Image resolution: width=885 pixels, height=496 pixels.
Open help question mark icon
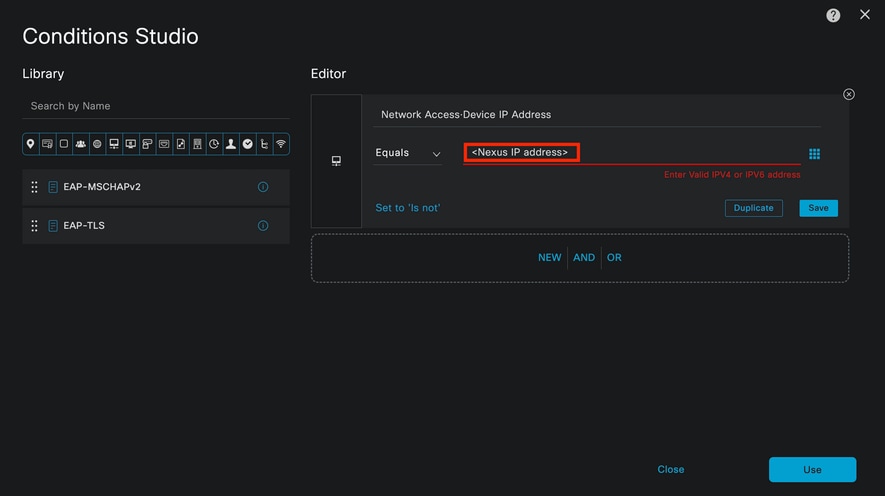[x=833, y=15]
